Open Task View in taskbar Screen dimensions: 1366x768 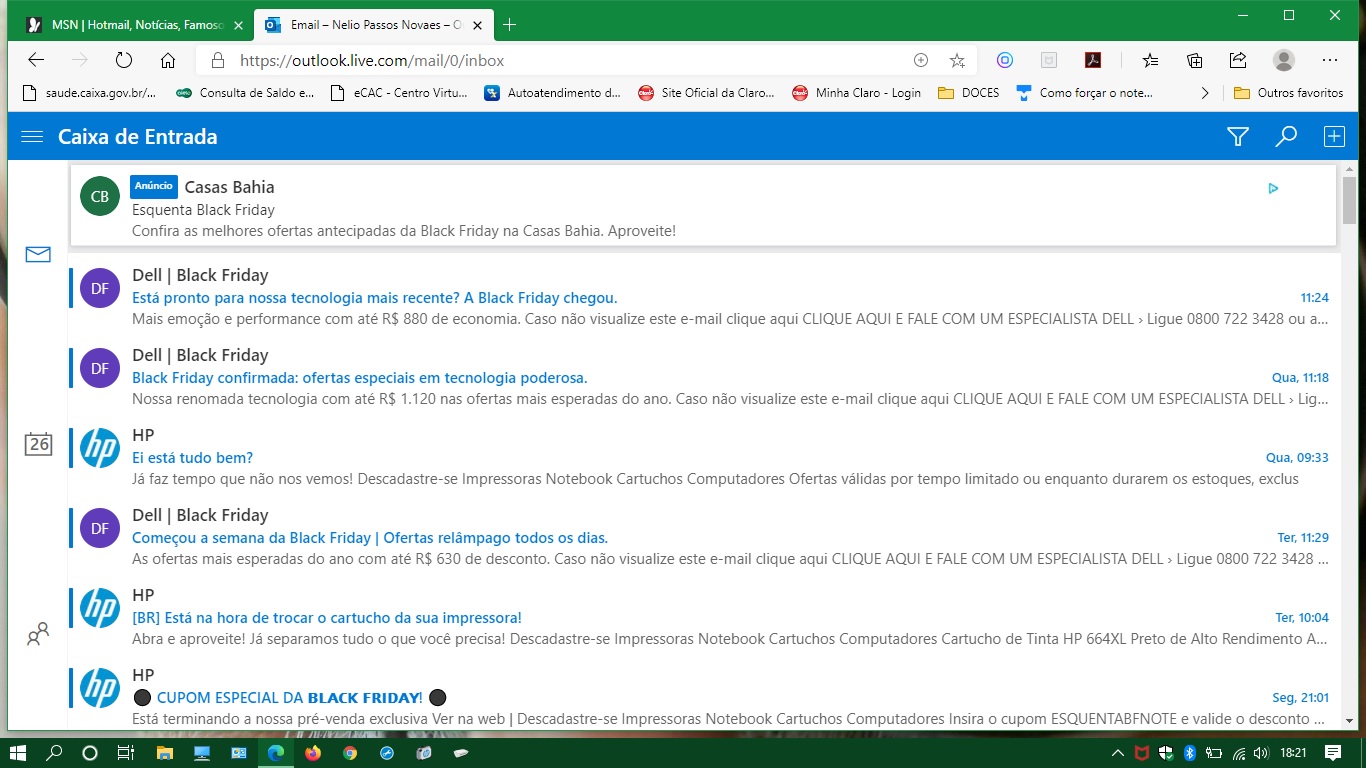tap(125, 752)
